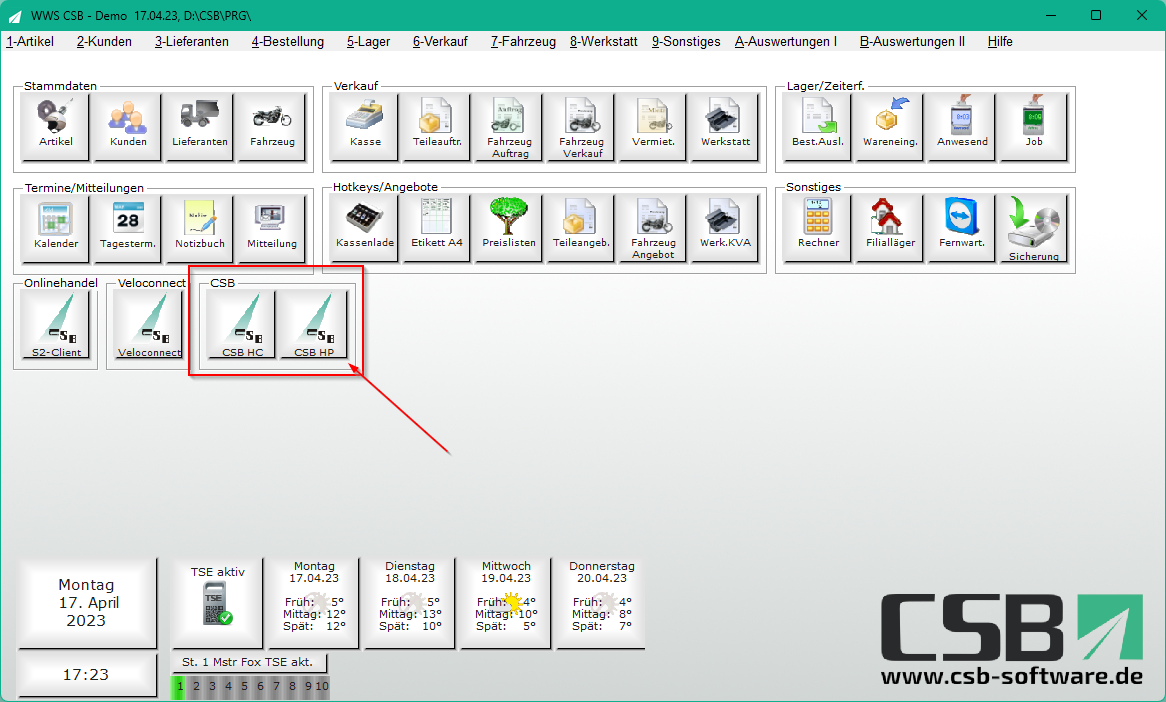Start the Sicherung backup
This screenshot has height=702, width=1166.
(1034, 228)
